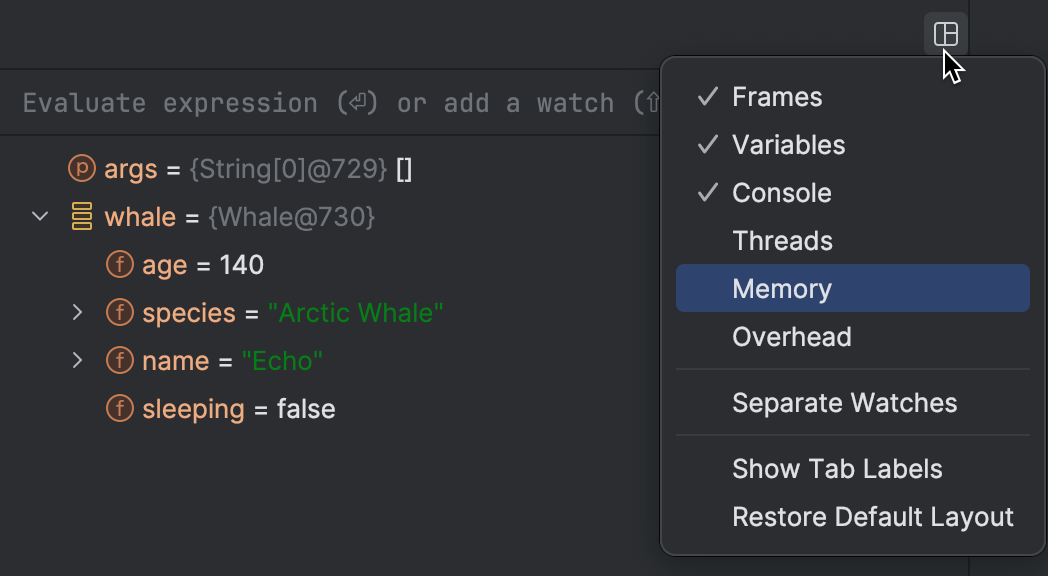Choose Overhead in the layout menu
Viewport: 1048px width, 576px height.
tap(791, 337)
